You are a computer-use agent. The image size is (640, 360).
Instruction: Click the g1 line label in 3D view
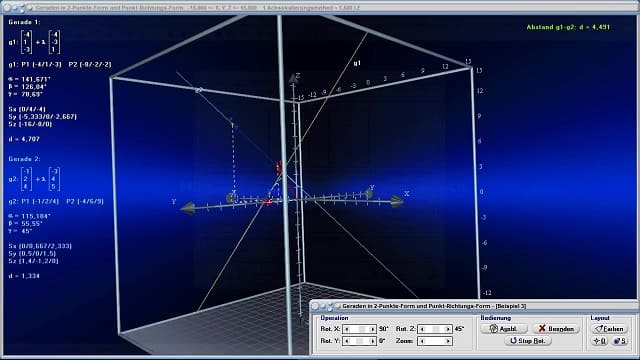coord(357,63)
